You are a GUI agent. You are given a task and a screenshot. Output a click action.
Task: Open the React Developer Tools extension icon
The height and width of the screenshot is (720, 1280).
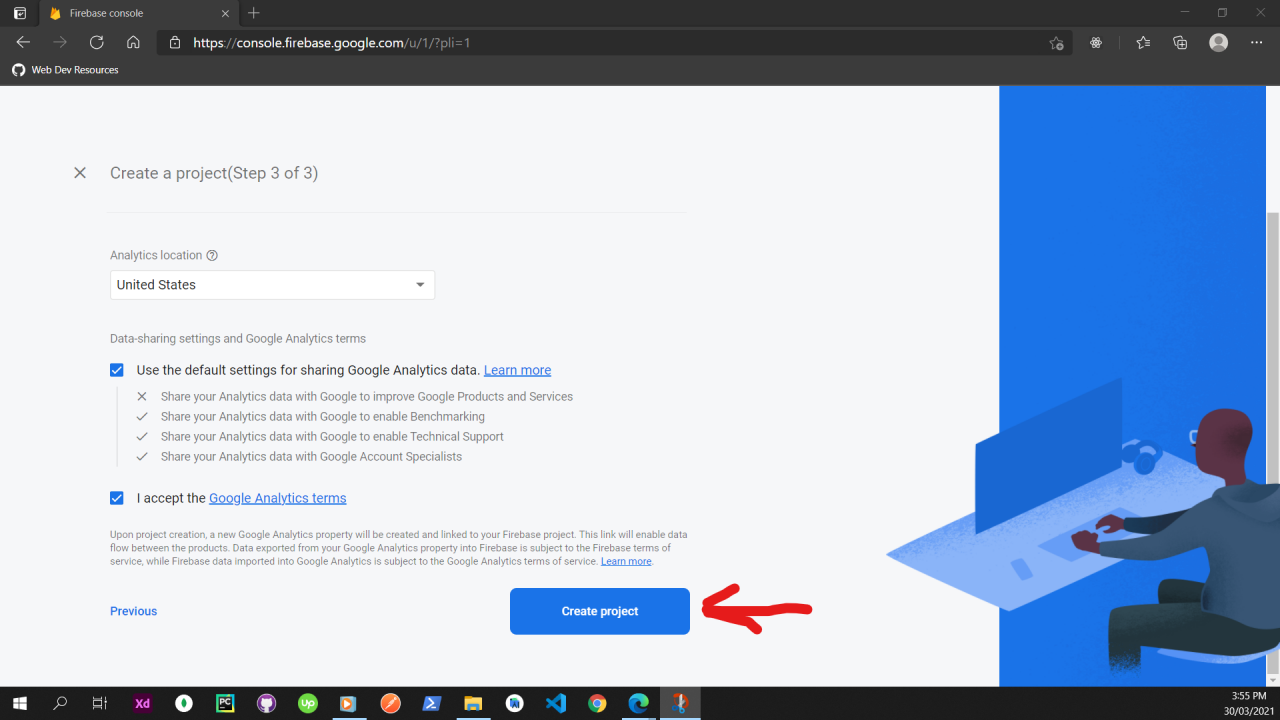tap(1097, 43)
